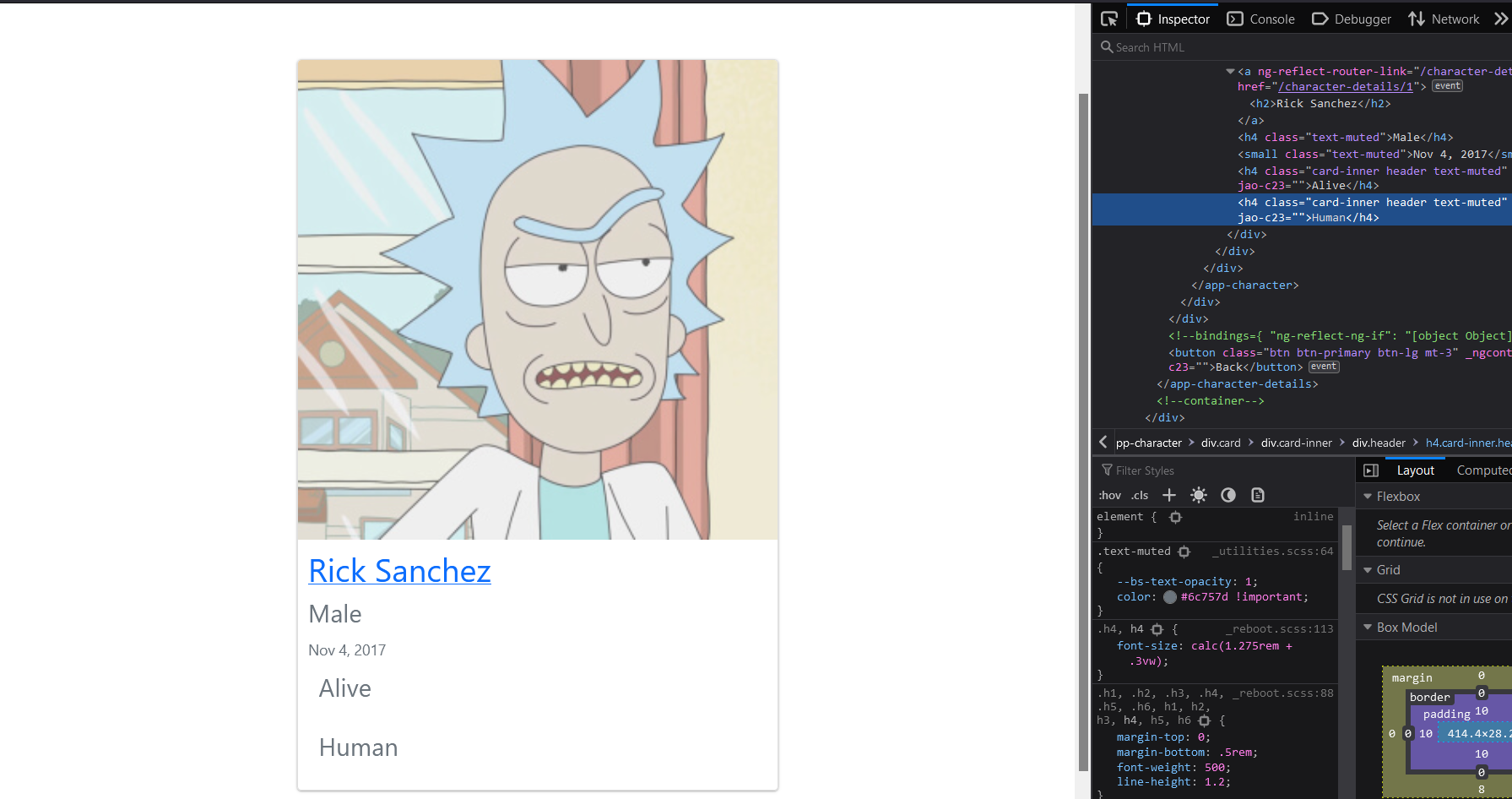Collapse the Grid section
1512x799 pixels.
(1368, 570)
